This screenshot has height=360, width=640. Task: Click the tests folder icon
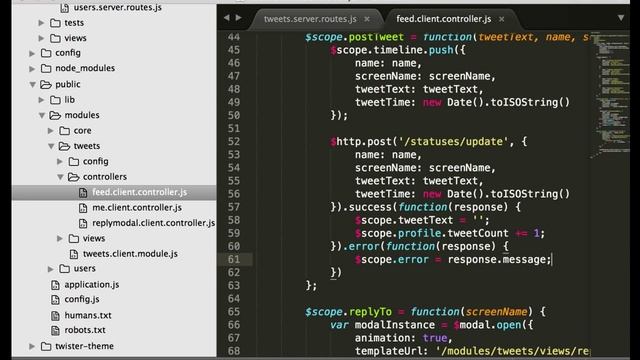(55, 23)
